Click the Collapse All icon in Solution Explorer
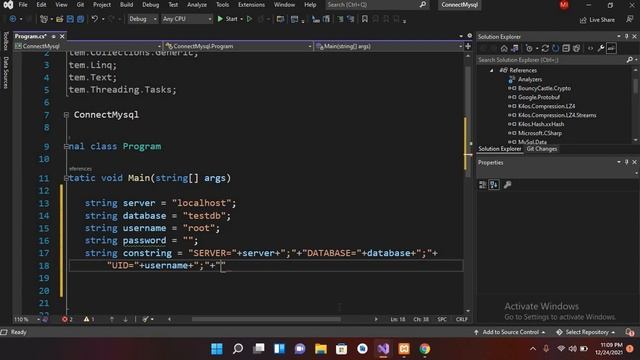Viewport: 640px width, 360px height. [566, 49]
